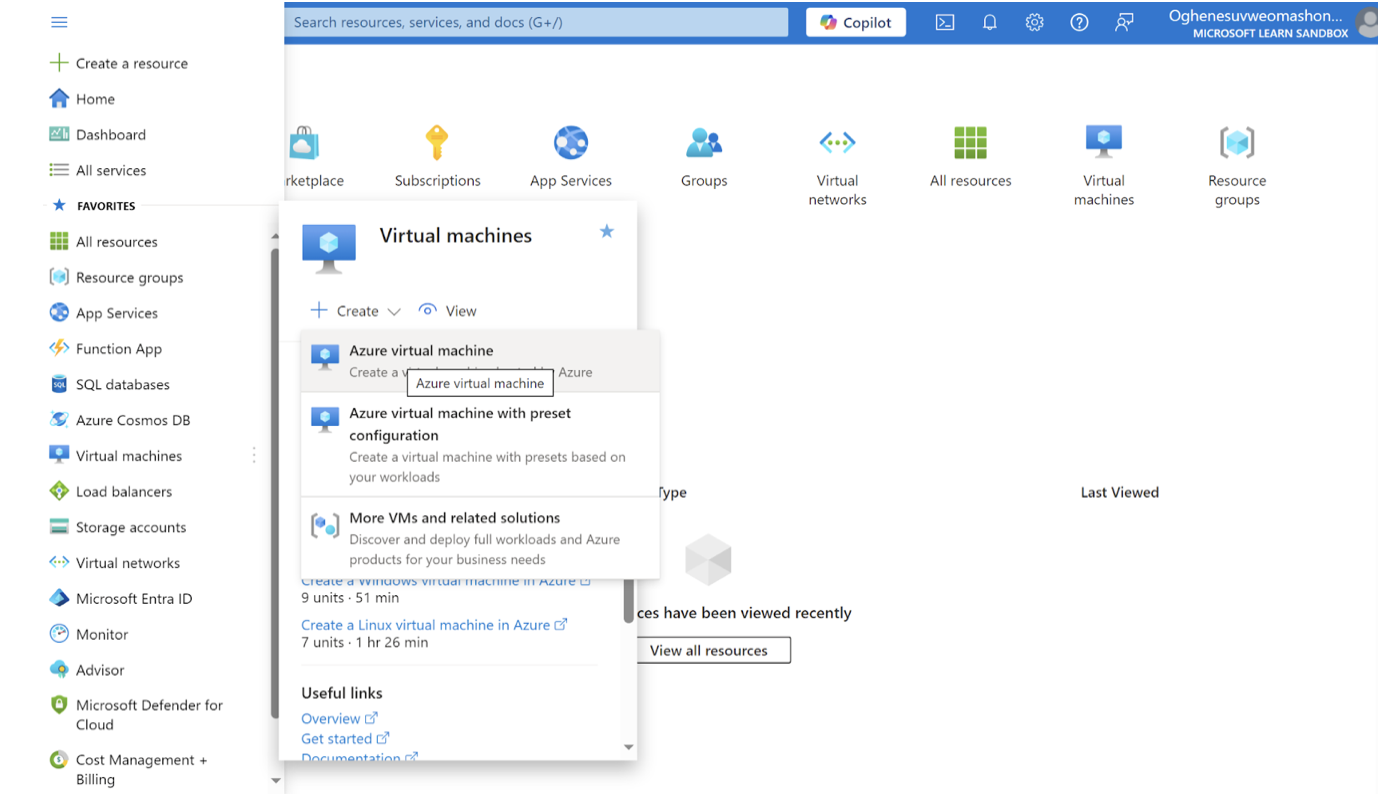Click the sidebar scroll up arrow
The width and height of the screenshot is (1382, 802).
276,236
